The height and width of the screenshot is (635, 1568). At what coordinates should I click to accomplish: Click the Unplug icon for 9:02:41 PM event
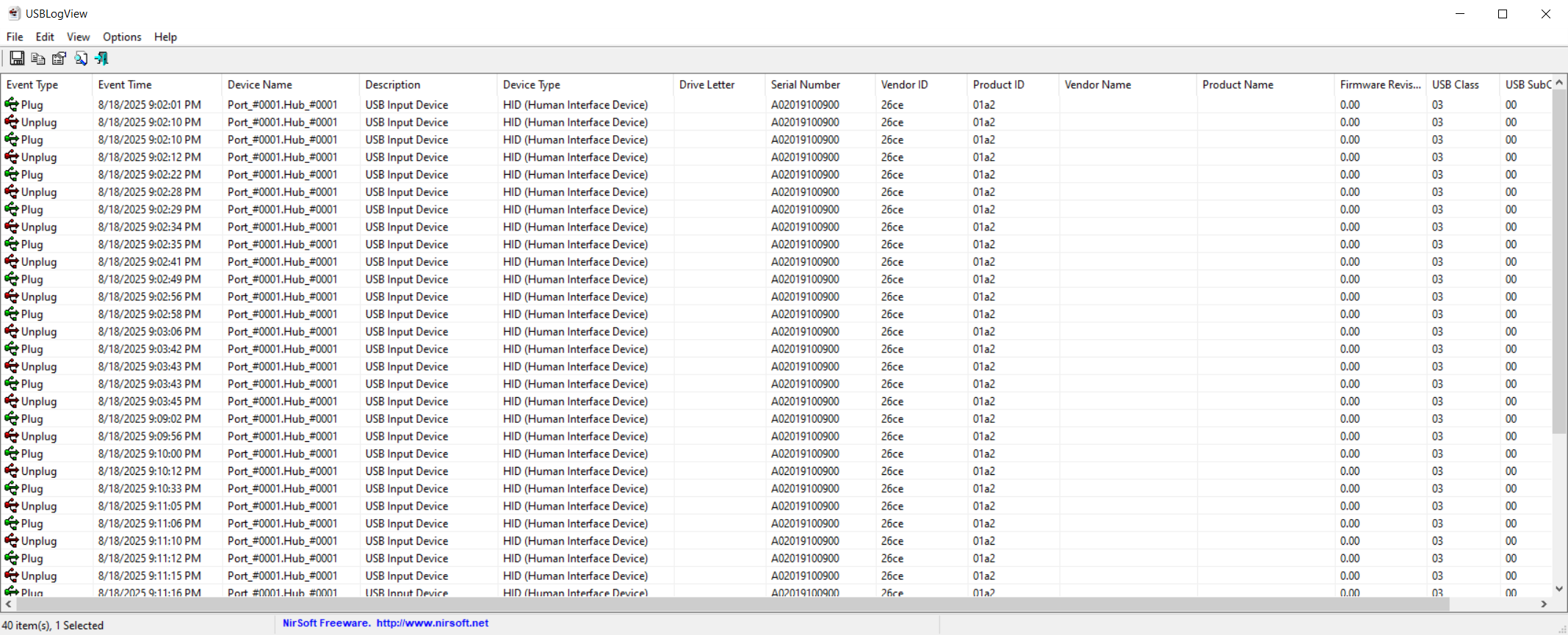[12, 261]
